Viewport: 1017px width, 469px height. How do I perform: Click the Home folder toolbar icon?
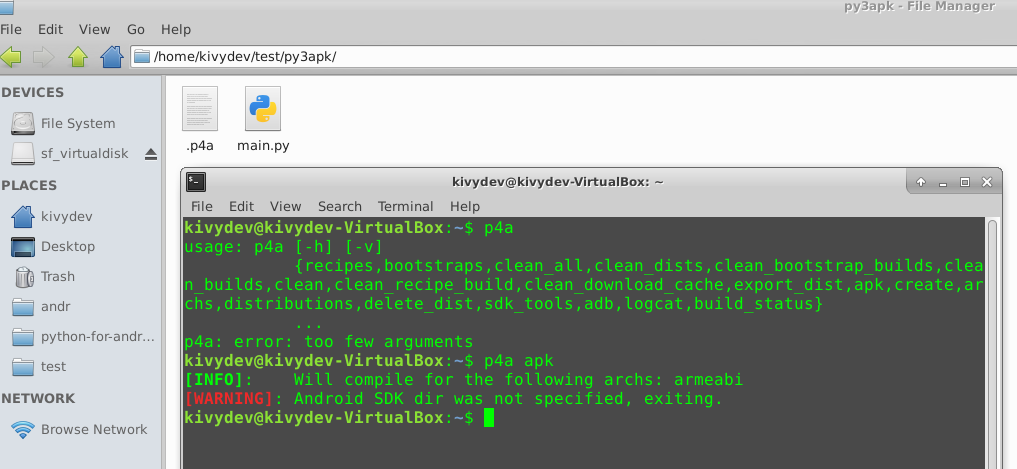tap(112, 57)
